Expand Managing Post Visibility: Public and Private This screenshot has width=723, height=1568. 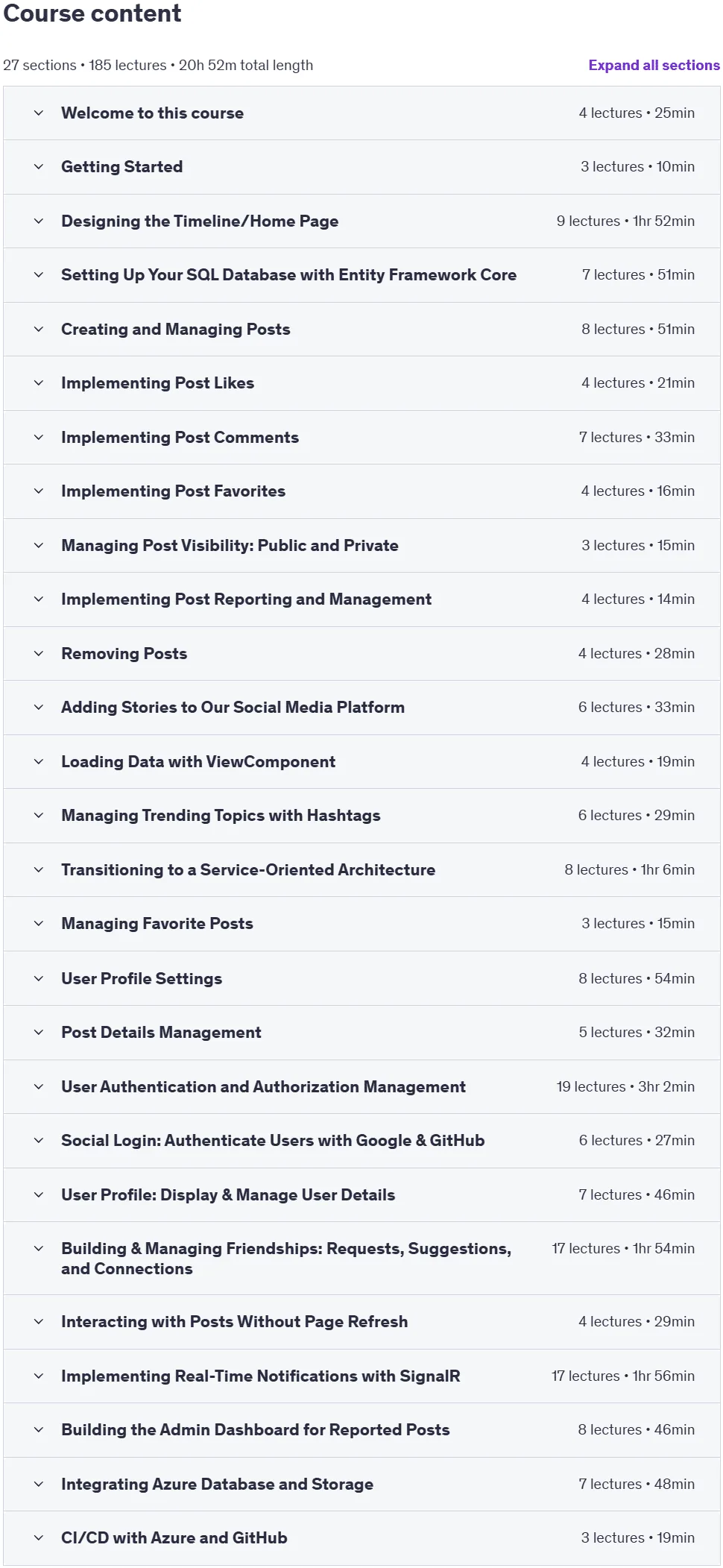[361, 546]
